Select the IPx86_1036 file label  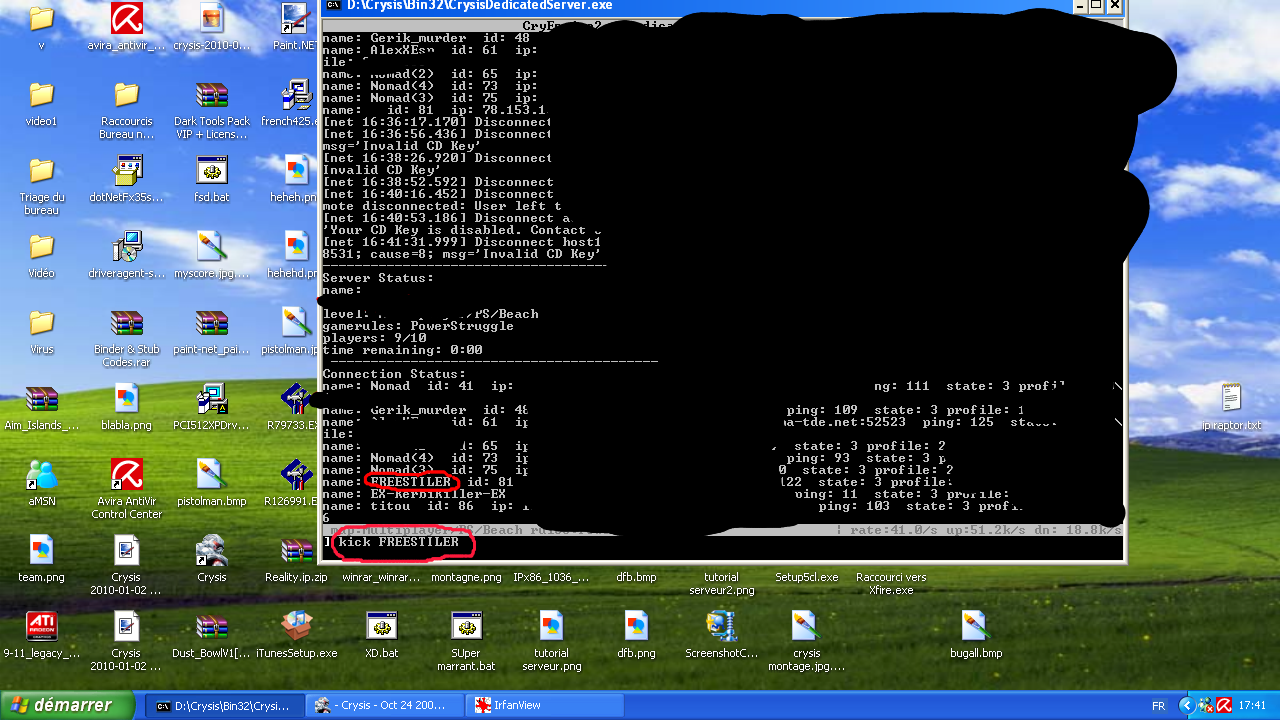551,577
